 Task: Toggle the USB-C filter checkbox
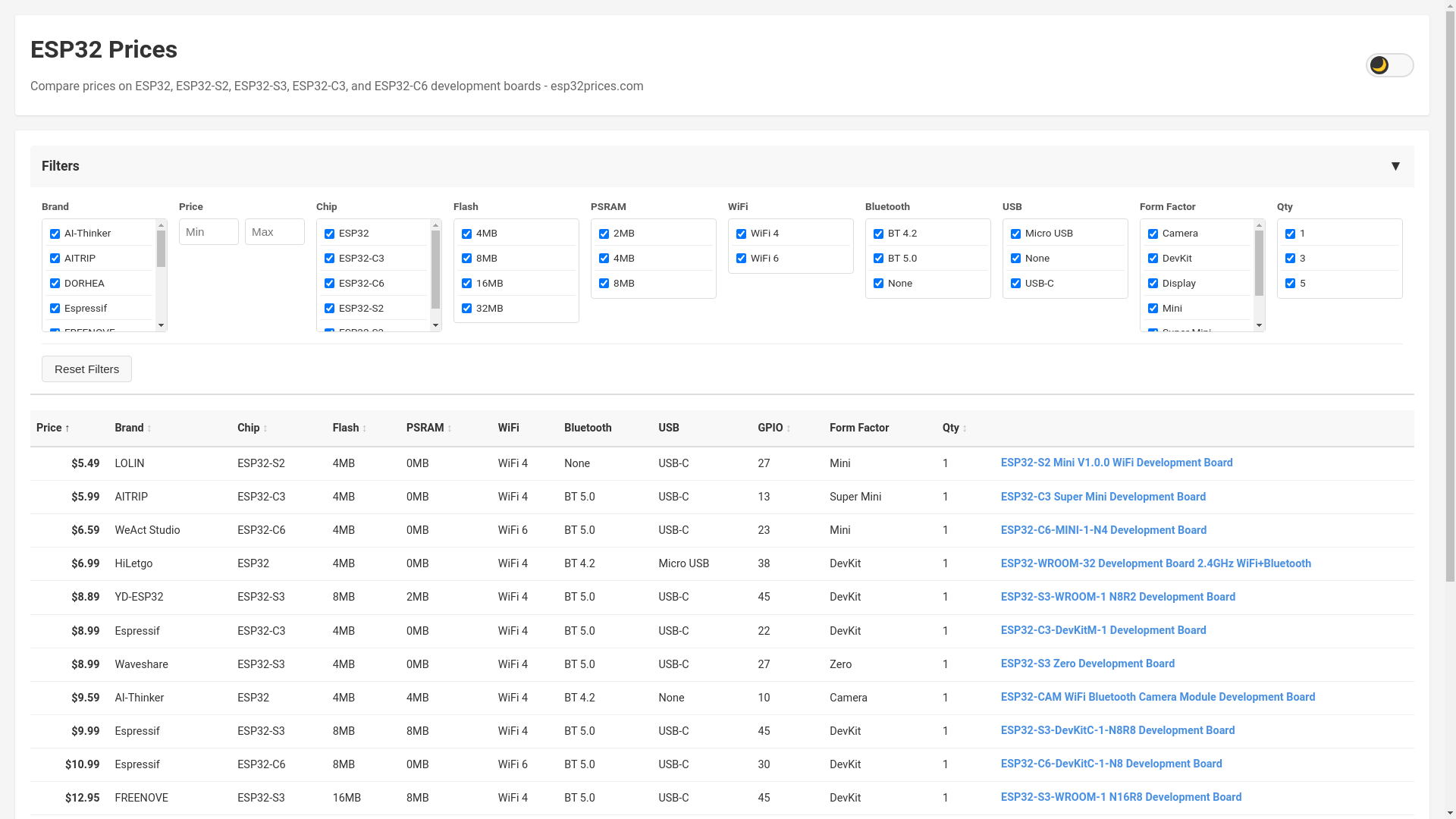[1015, 284]
